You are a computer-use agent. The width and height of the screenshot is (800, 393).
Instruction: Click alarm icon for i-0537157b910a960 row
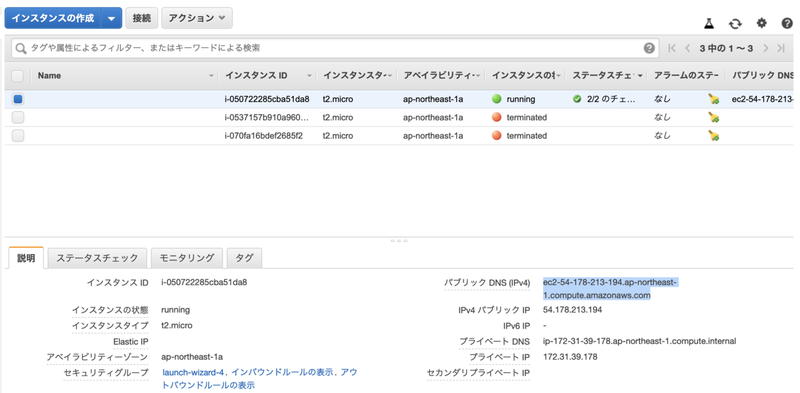pyautogui.click(x=713, y=117)
